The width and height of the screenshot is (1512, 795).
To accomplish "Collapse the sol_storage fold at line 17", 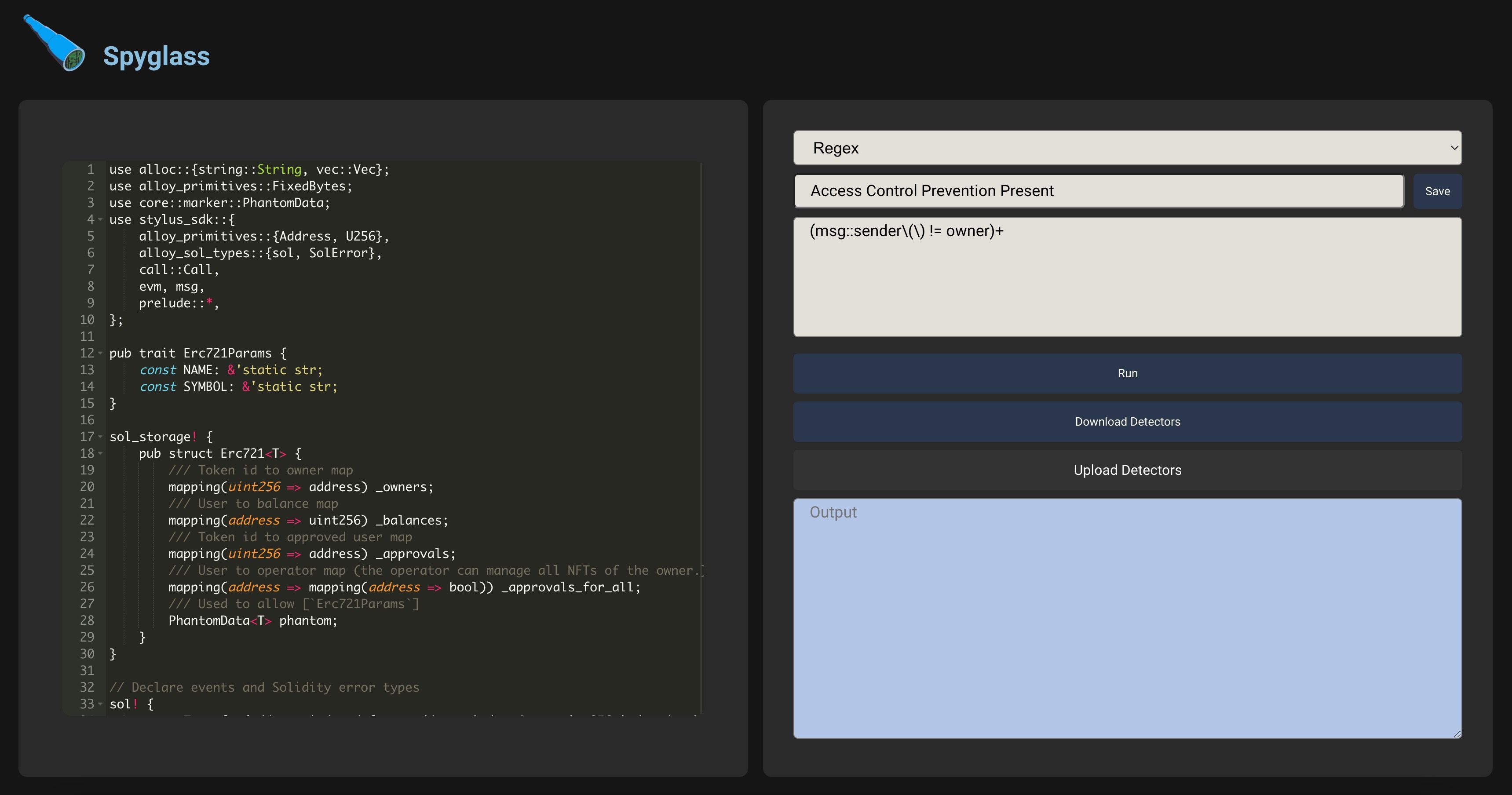I will tap(100, 437).
